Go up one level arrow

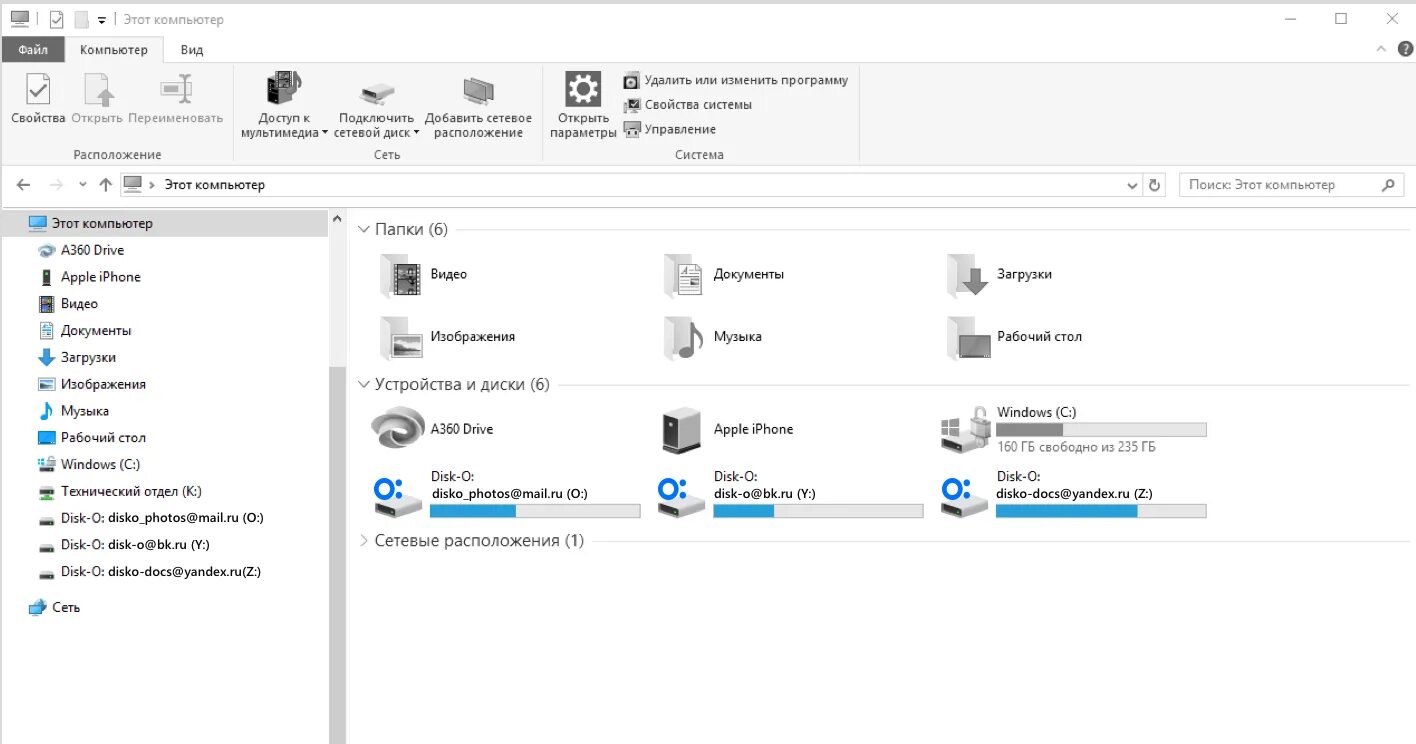point(106,185)
